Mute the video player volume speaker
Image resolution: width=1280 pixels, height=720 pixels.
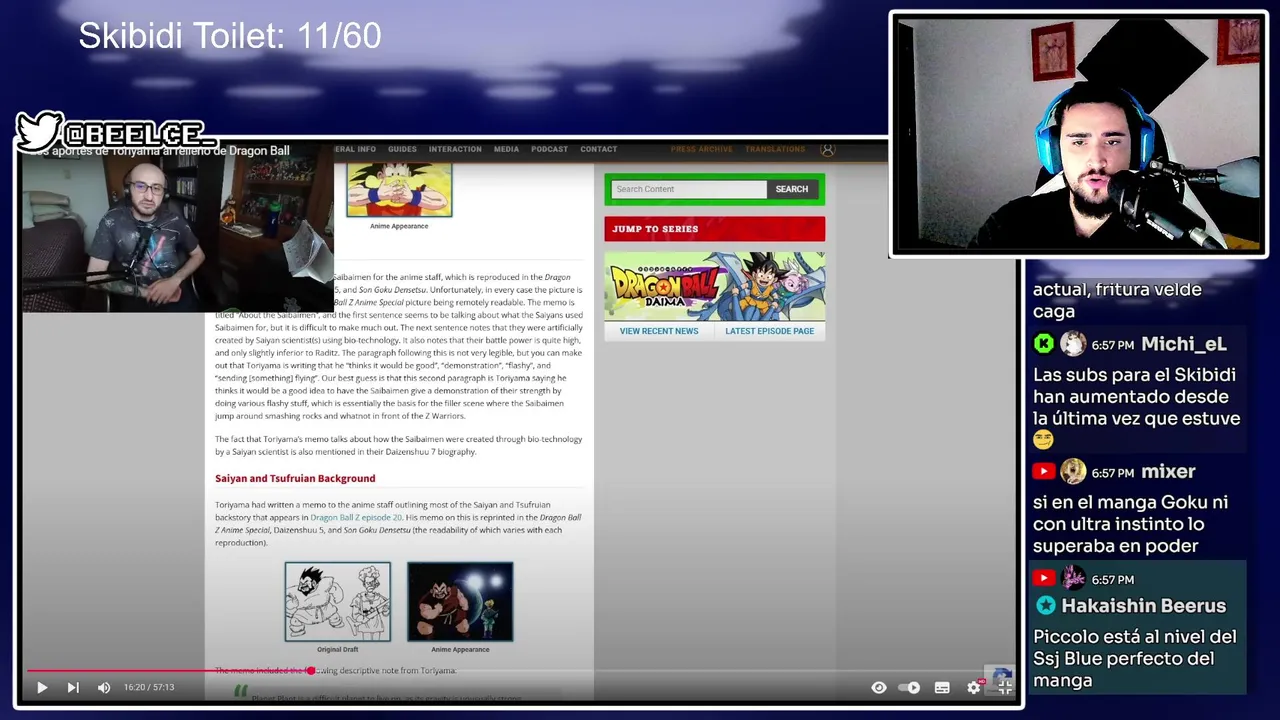click(x=104, y=687)
